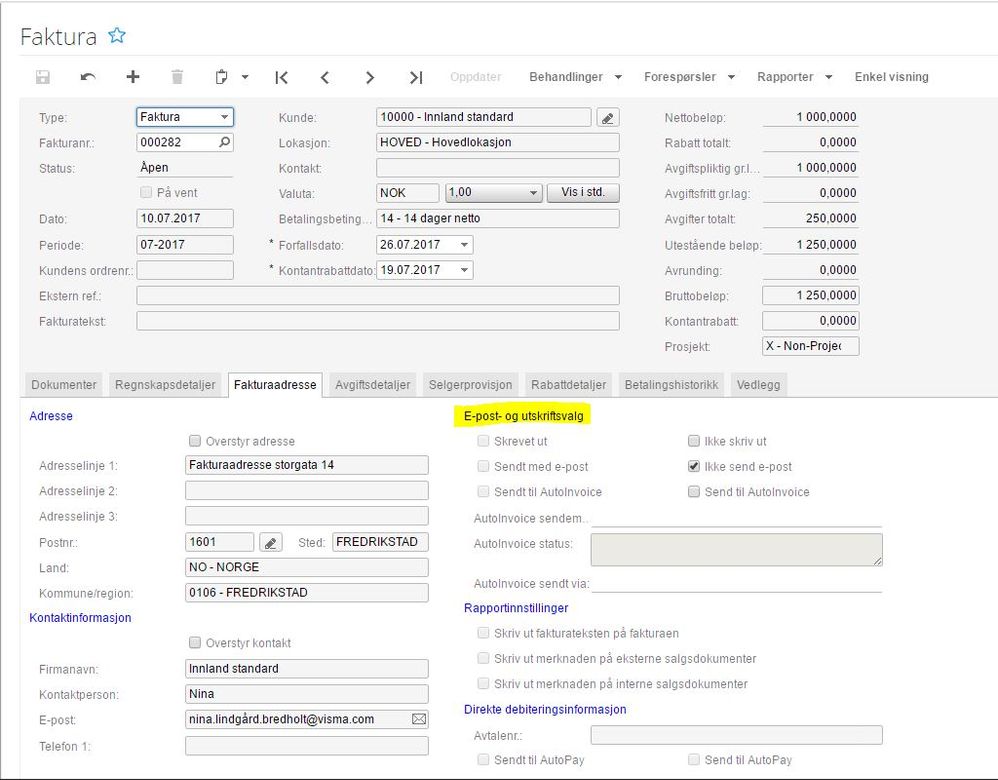Click the Kundens ordrenr. input field
Screen dimensions: 998x780
(185, 270)
